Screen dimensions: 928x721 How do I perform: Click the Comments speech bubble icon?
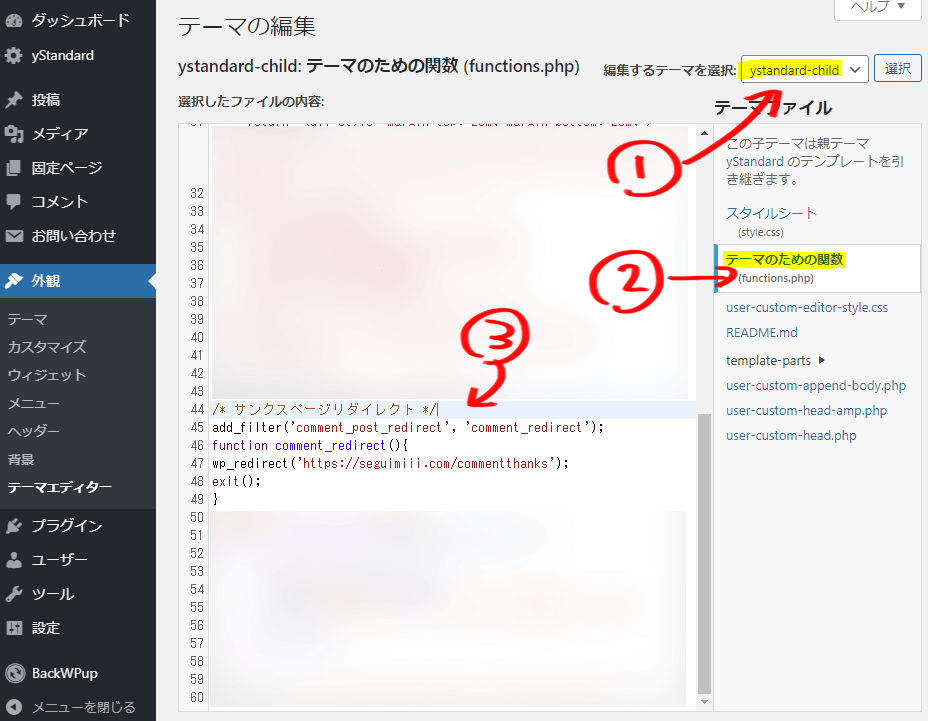point(14,202)
